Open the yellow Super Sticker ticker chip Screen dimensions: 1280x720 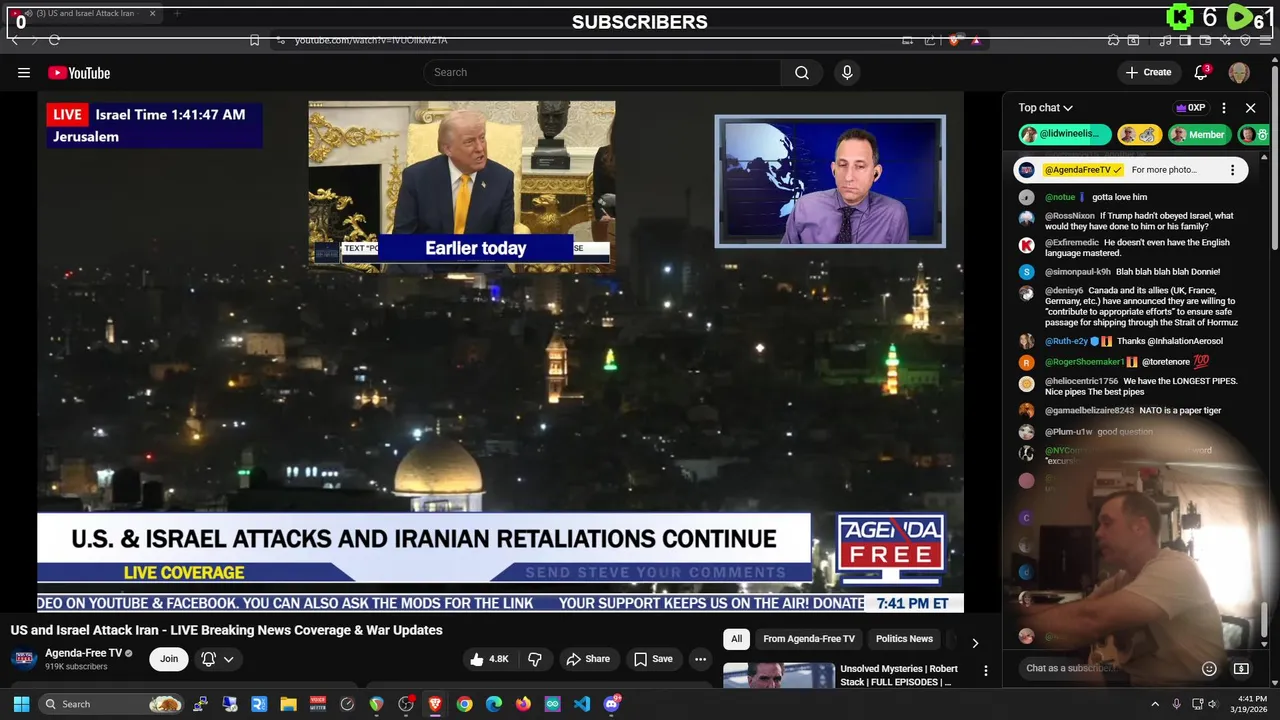[1139, 134]
